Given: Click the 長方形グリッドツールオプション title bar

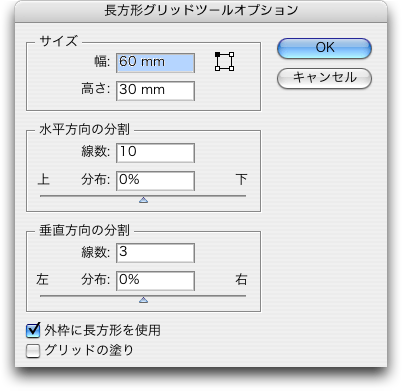Looking at the screenshot, I should click(x=201, y=11).
